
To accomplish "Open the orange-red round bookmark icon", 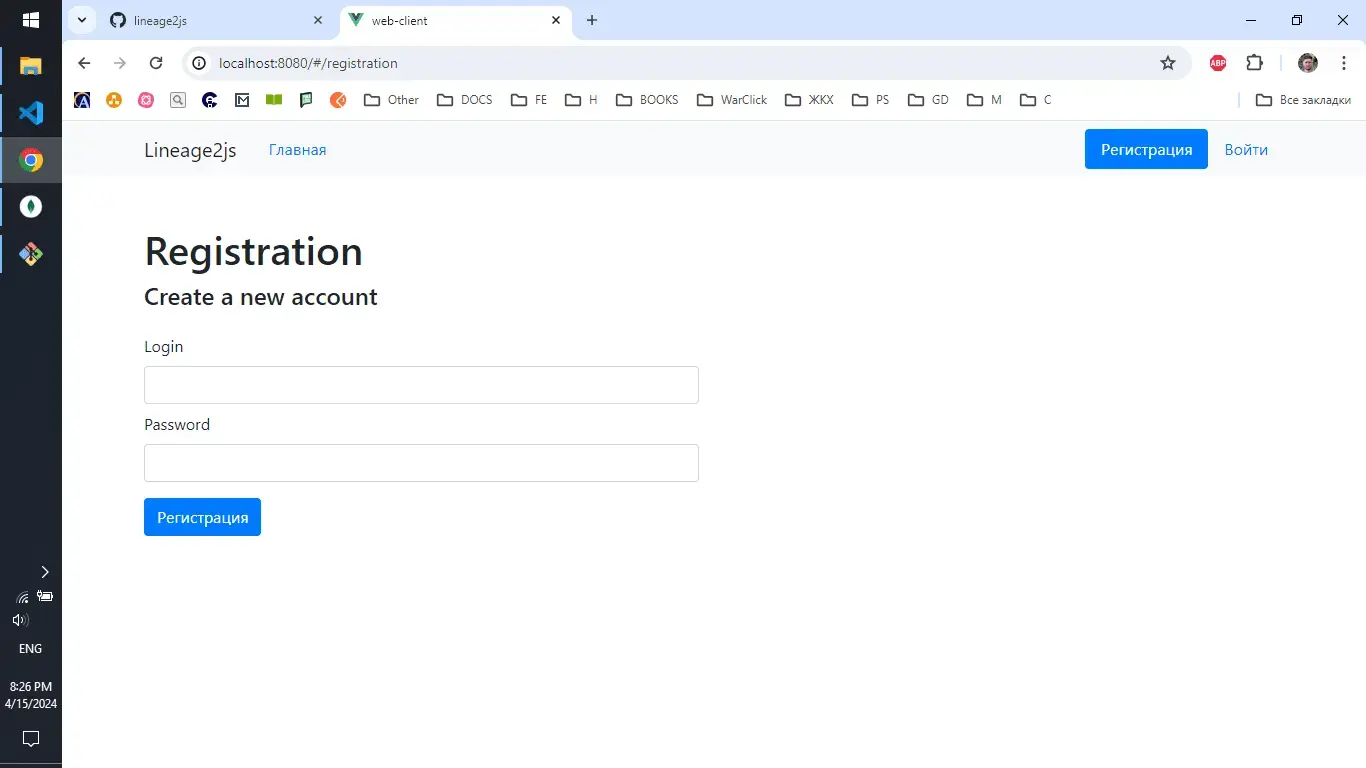I will [x=338, y=100].
